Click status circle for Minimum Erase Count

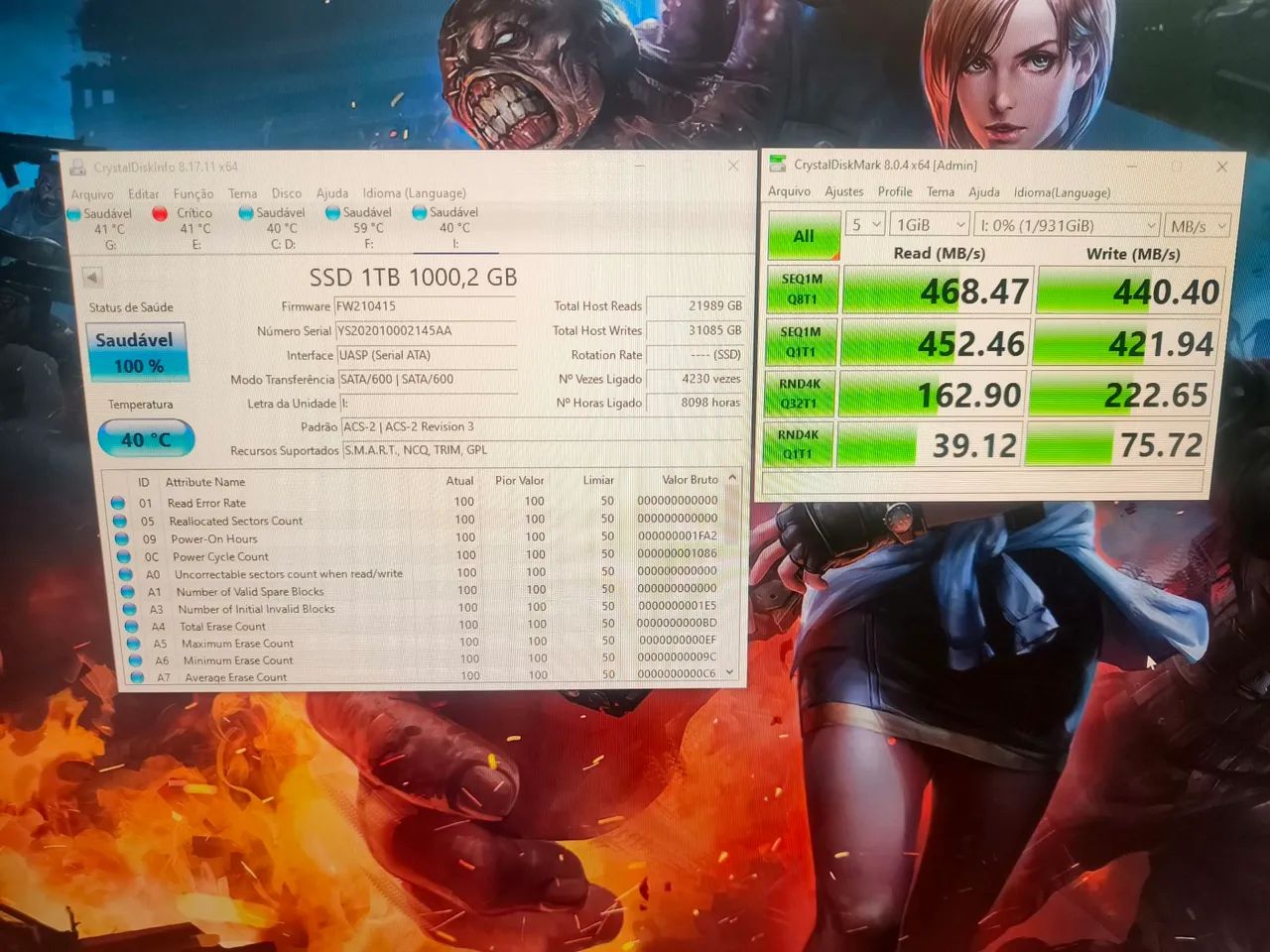click(x=135, y=660)
